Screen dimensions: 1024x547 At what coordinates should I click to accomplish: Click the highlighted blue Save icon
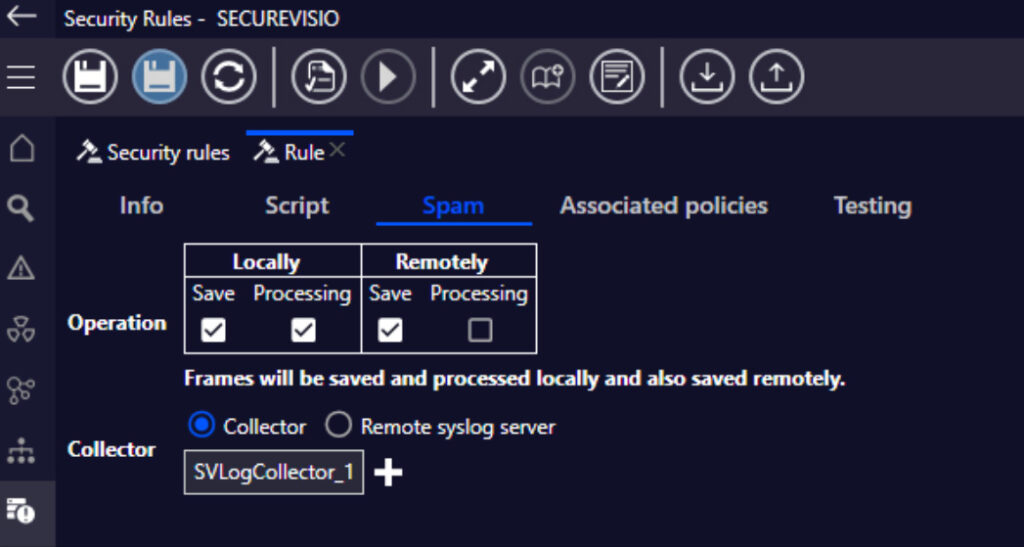[159, 77]
